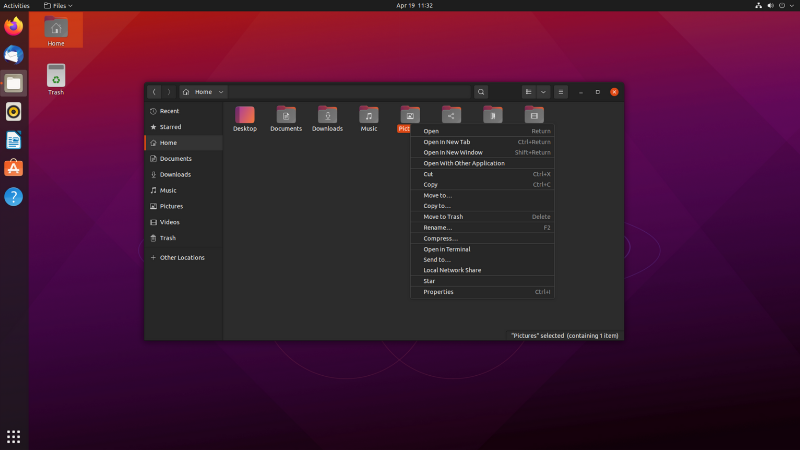
Task: Open Ubuntu Software from the dock
Action: pos(14,168)
